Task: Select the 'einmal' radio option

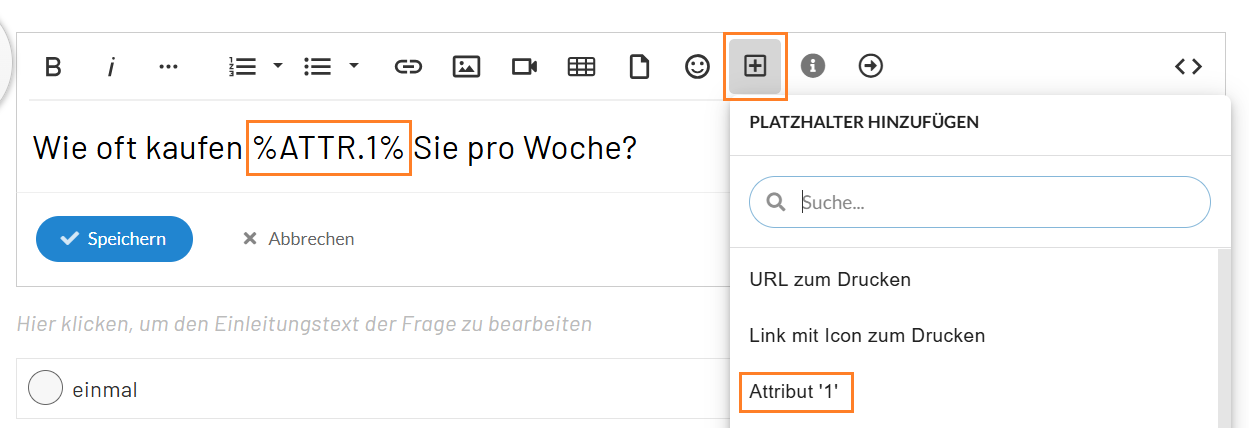Action: coord(46,389)
